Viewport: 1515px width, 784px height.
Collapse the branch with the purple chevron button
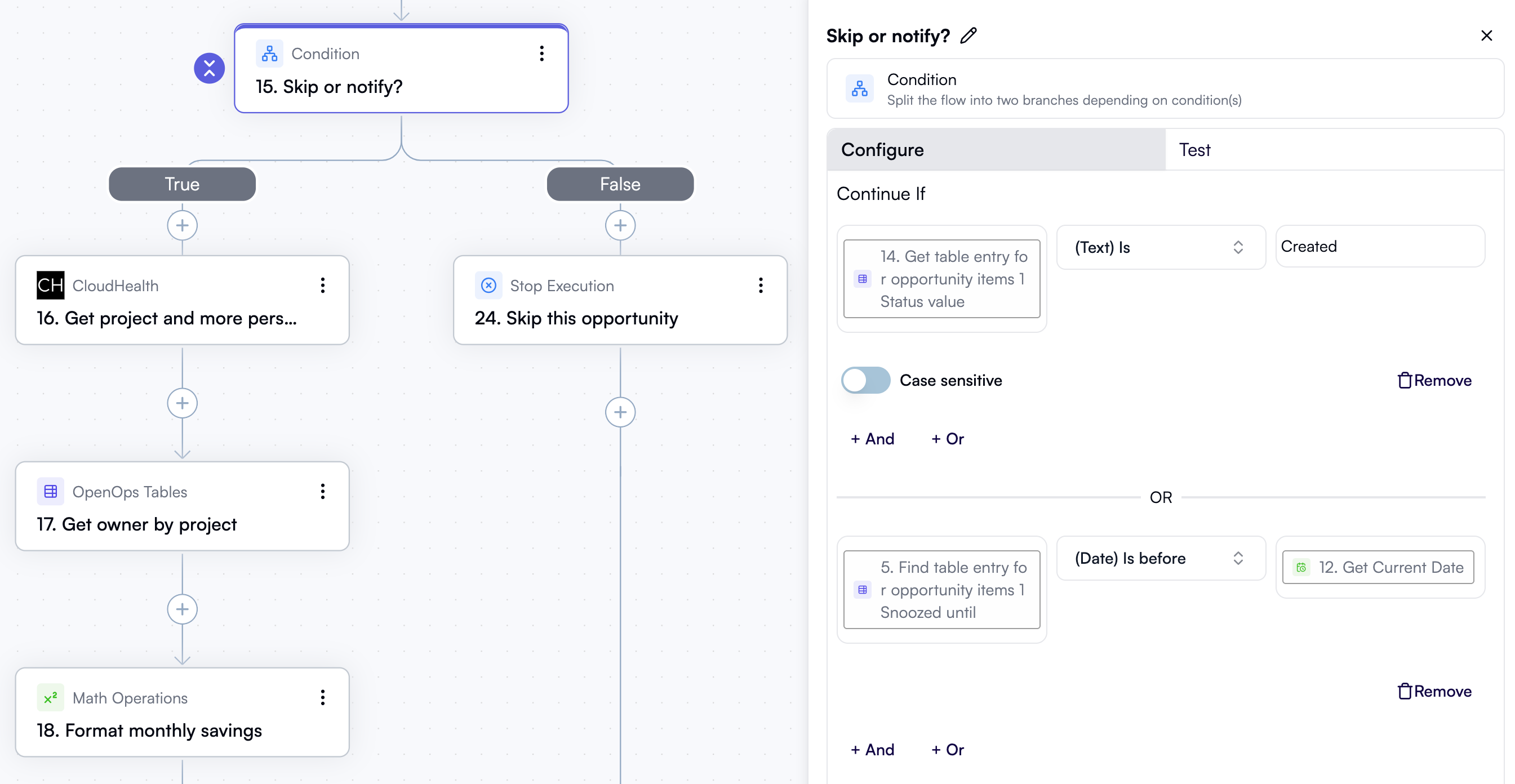(210, 69)
